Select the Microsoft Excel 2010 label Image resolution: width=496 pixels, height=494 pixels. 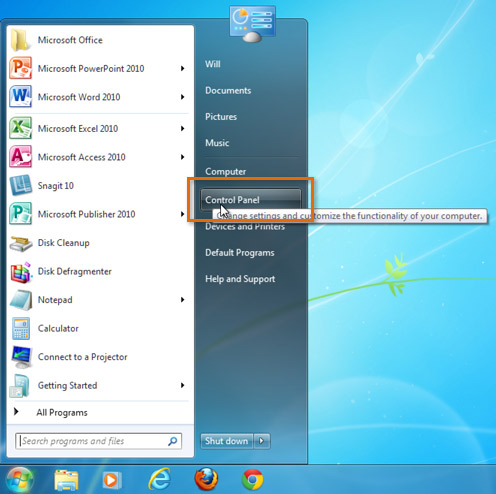coord(78,128)
